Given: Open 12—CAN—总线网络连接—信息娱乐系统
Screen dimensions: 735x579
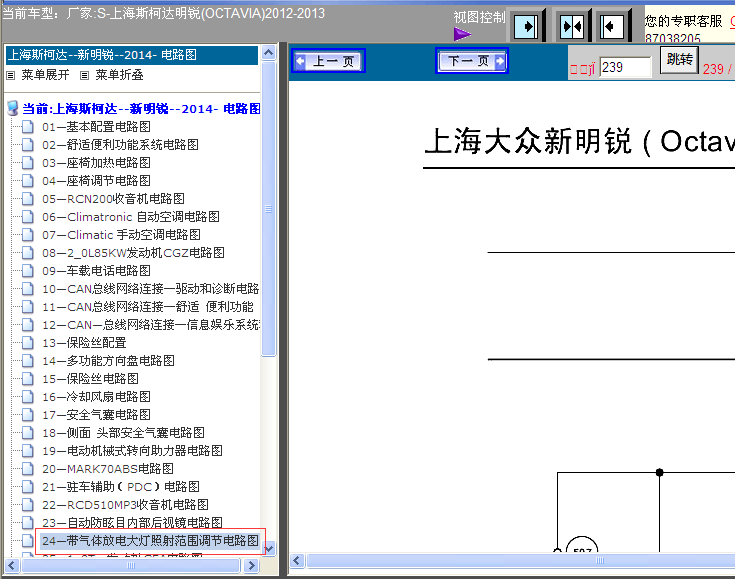Looking at the screenshot, I should click(151, 325).
